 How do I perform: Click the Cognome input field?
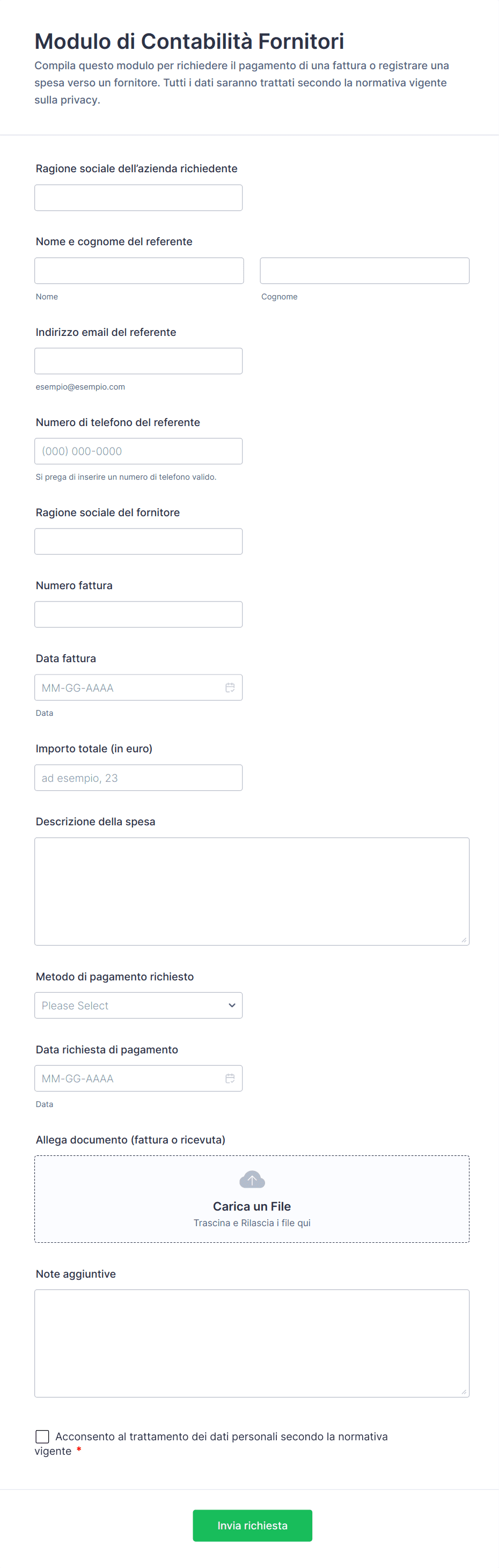tap(364, 271)
